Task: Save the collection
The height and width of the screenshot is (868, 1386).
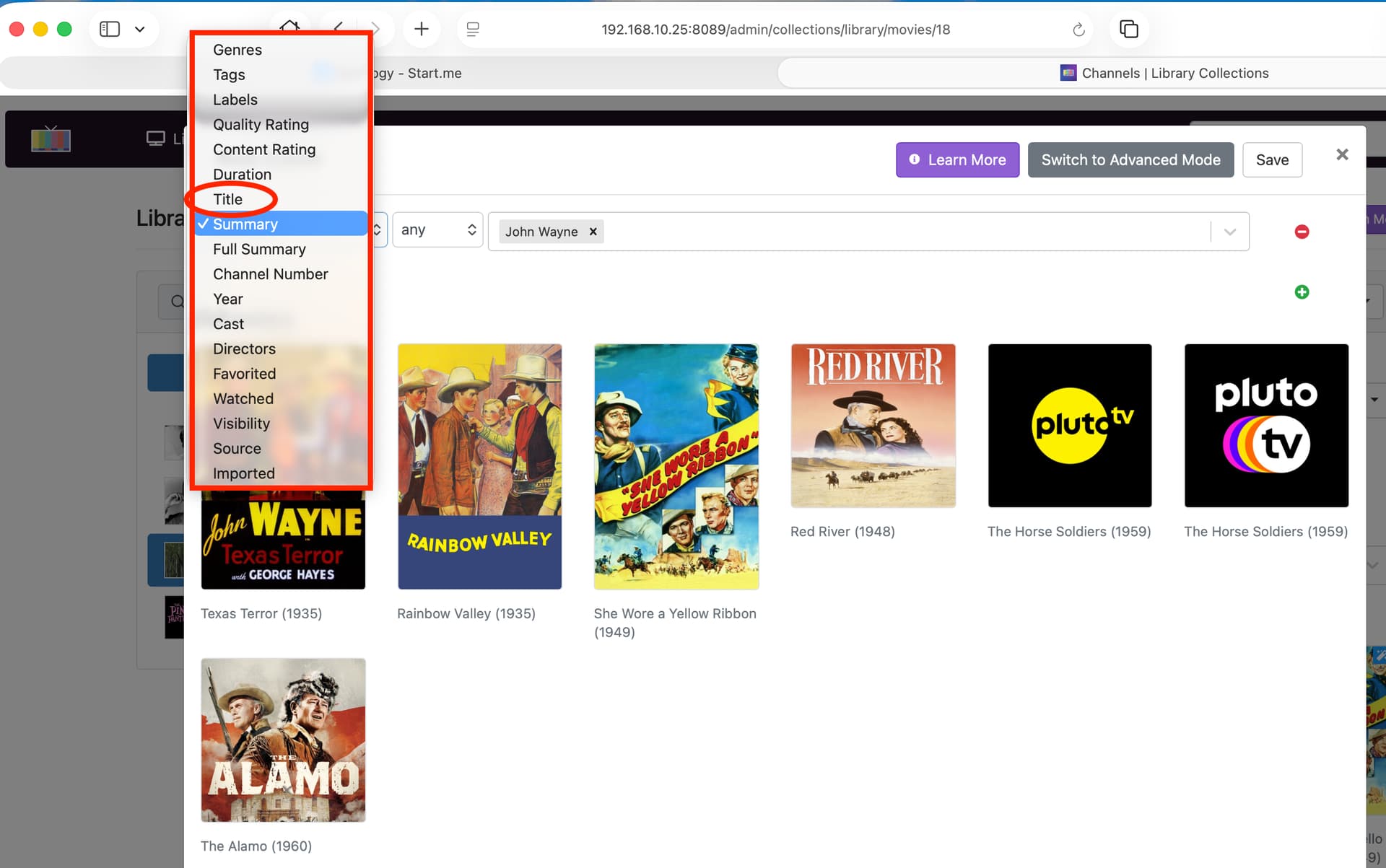Action: pyautogui.click(x=1272, y=160)
